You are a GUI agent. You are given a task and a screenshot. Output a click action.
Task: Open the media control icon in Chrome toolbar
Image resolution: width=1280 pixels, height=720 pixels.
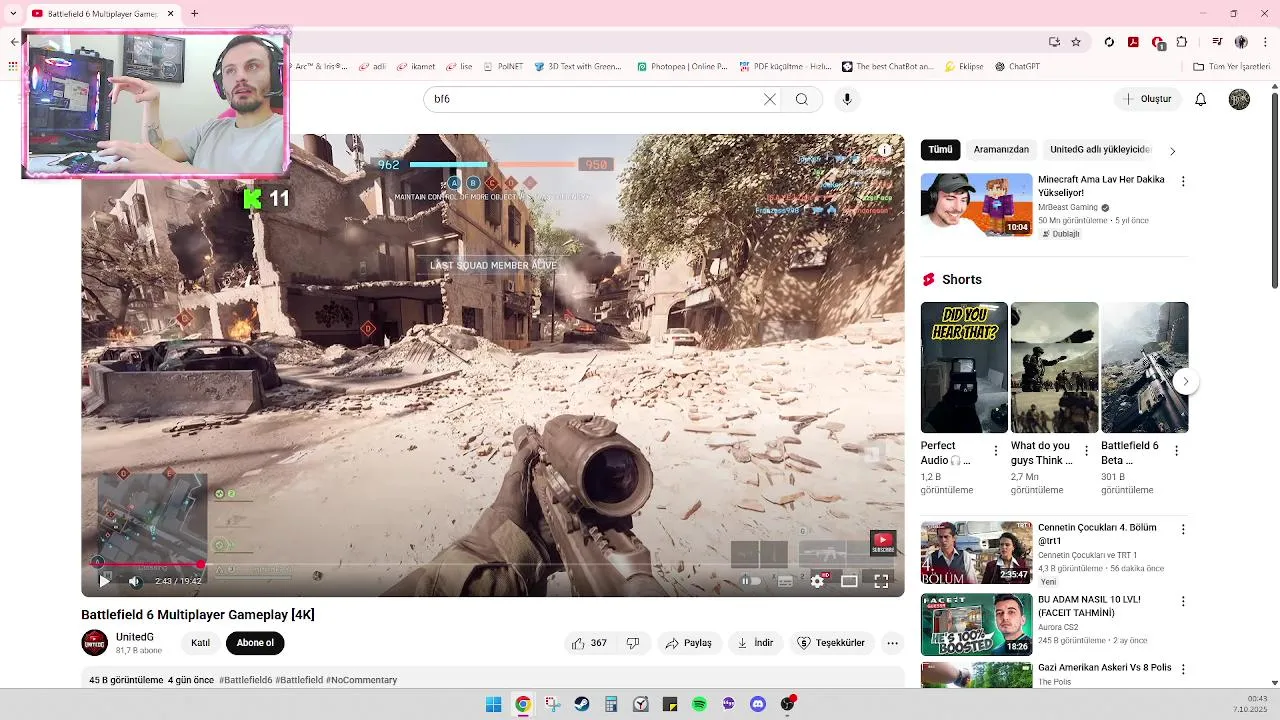[1217, 42]
